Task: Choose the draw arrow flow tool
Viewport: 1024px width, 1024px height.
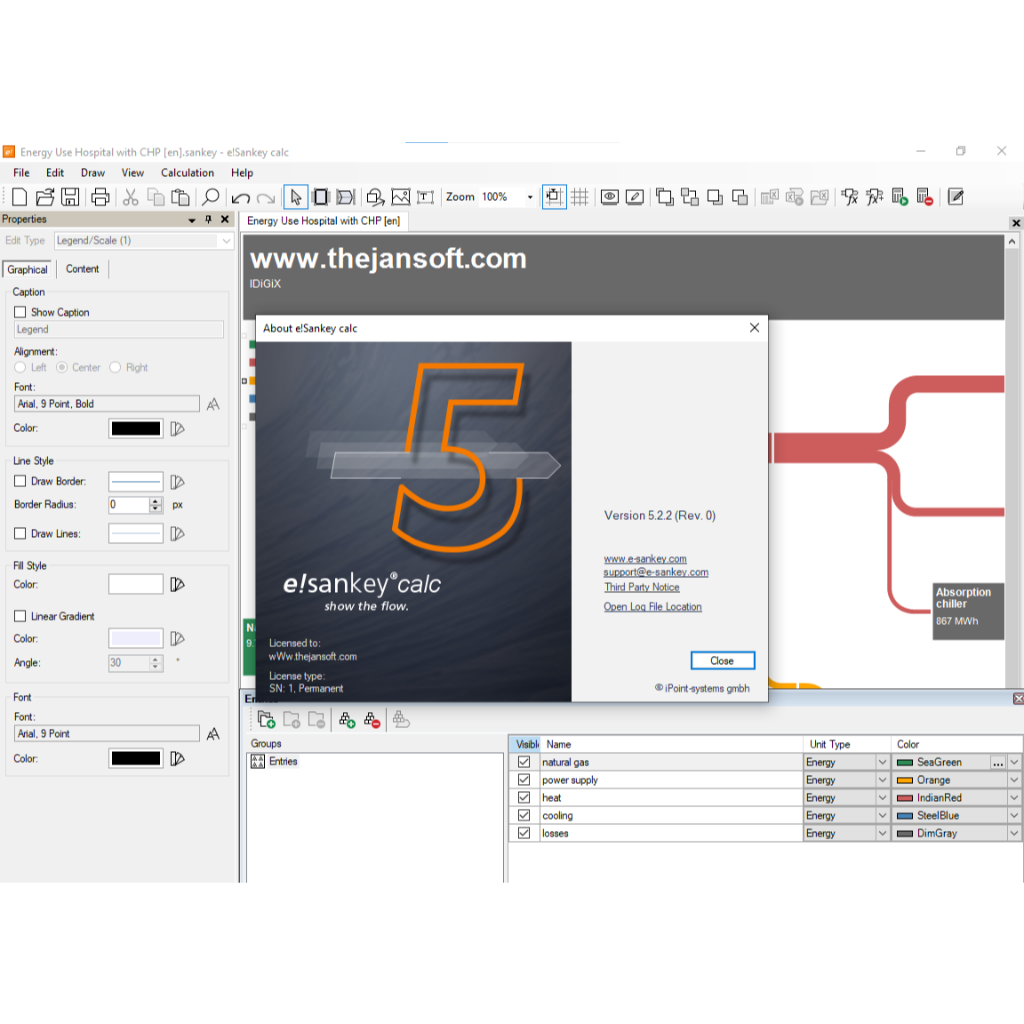Action: (345, 197)
